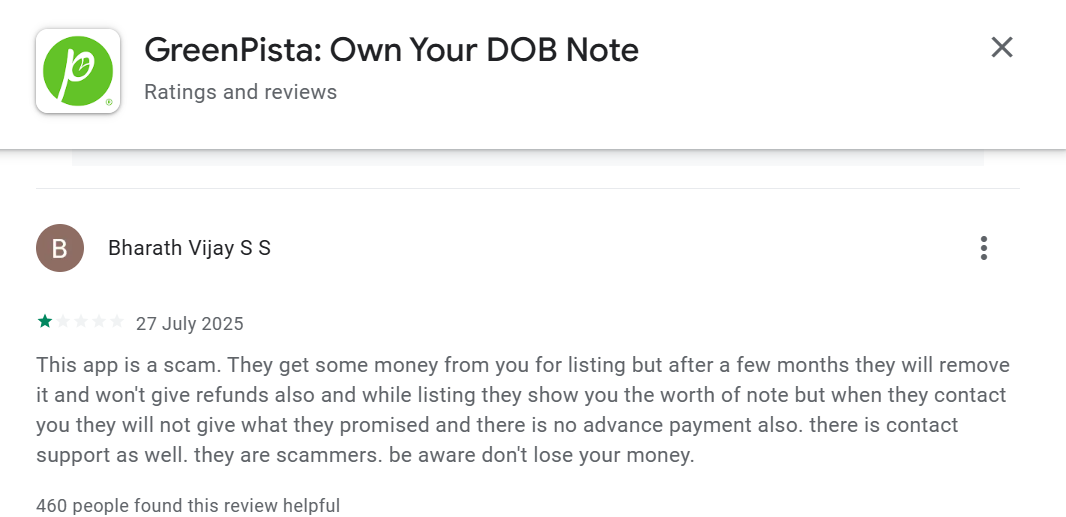
Task: Click the GreenPista green leaf app icon
Action: click(78, 71)
